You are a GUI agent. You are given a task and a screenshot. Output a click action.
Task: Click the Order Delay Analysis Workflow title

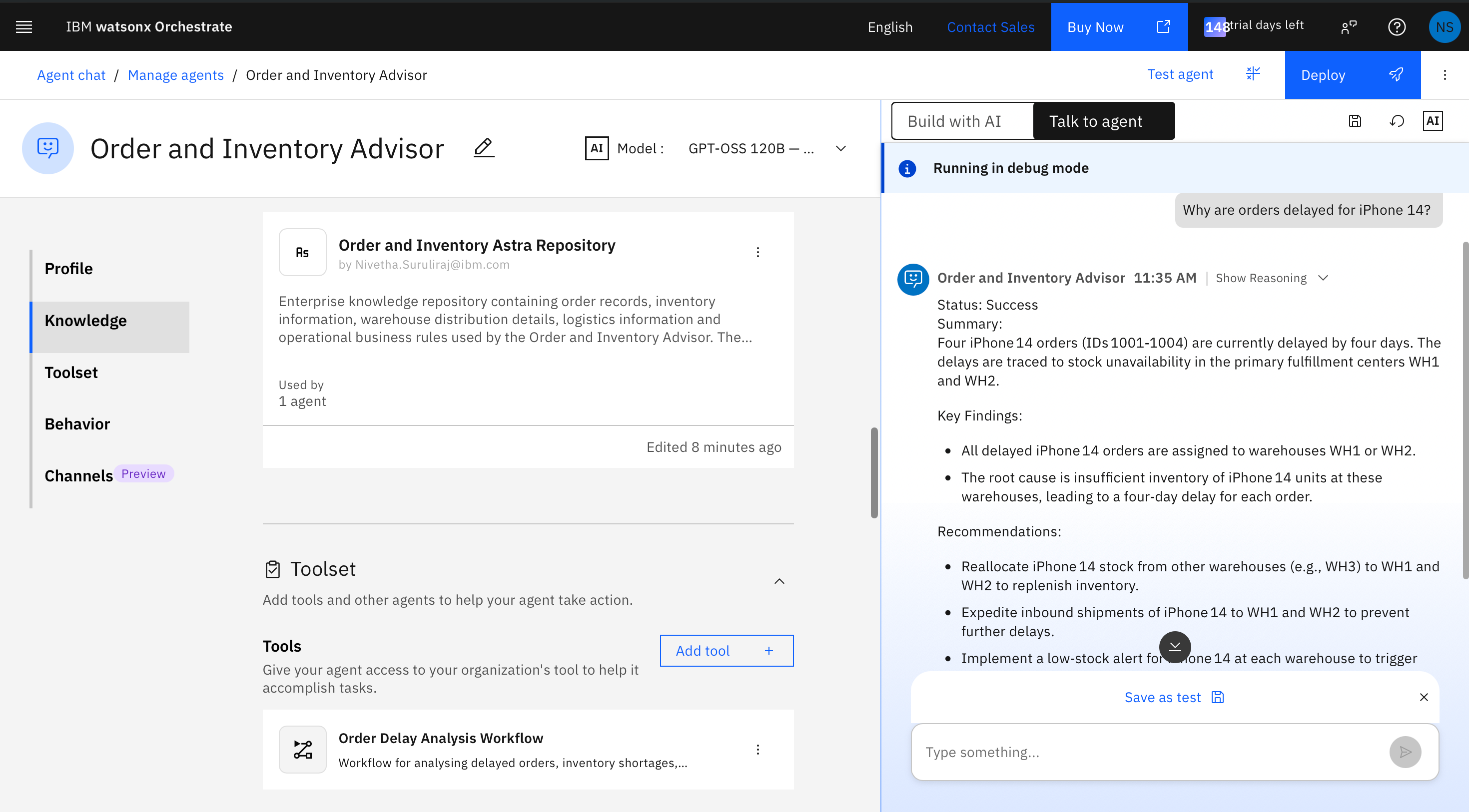[x=441, y=738]
